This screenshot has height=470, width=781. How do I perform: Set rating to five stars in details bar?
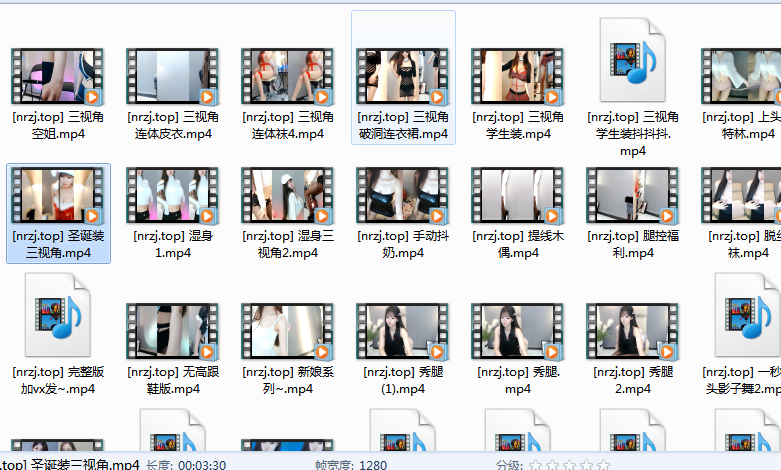603,464
